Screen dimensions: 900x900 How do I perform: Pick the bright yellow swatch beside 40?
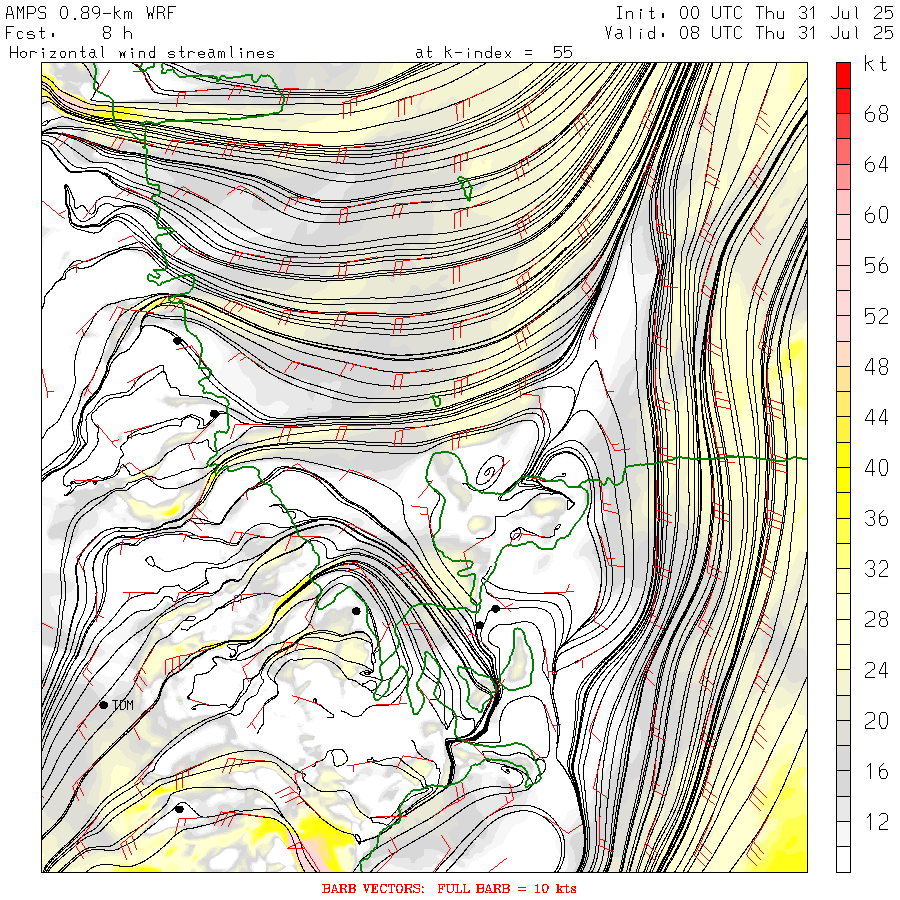pyautogui.click(x=843, y=480)
